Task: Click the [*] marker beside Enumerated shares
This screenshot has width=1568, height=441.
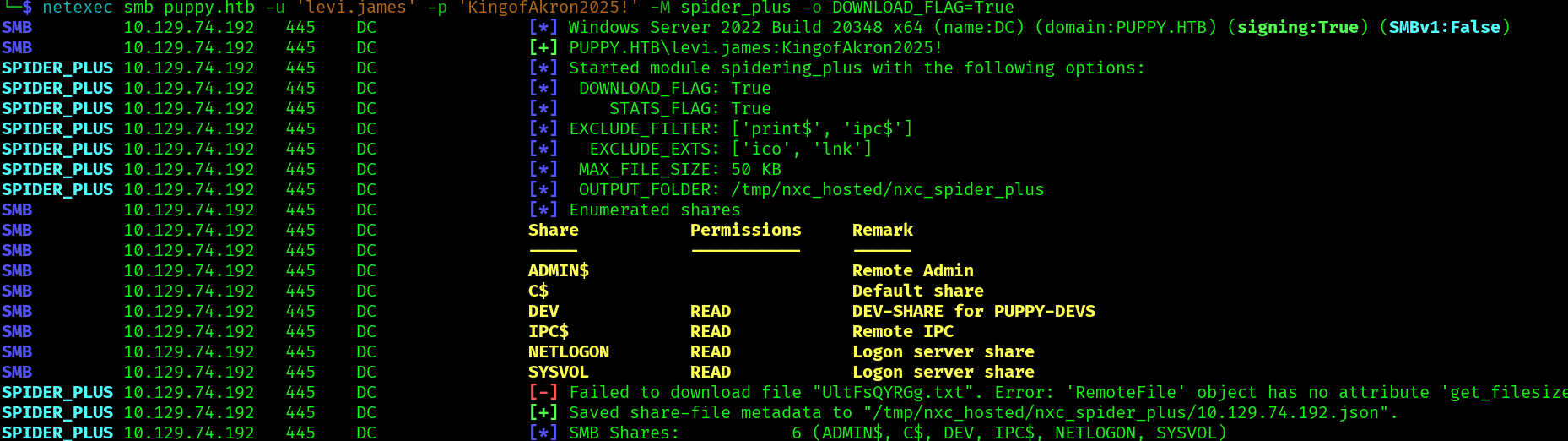Action: [543, 210]
